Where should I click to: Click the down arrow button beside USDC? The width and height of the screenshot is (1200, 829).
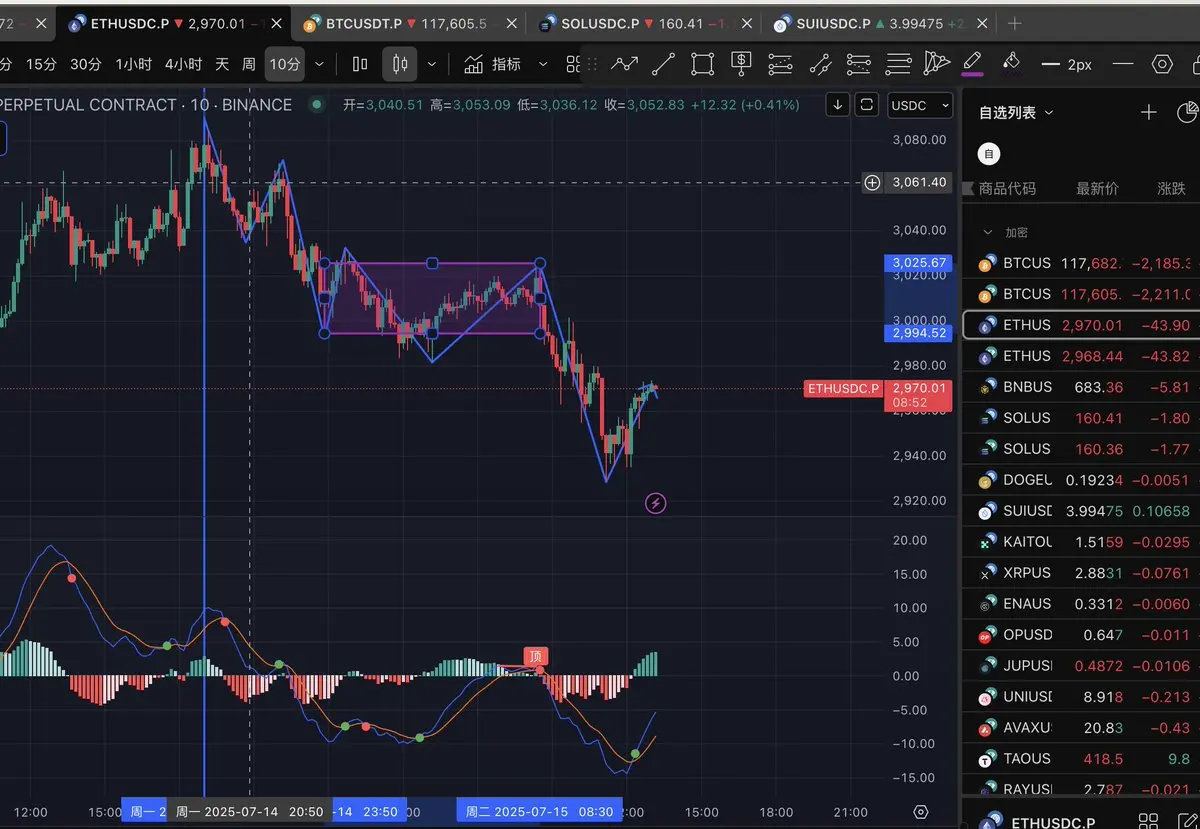point(837,105)
